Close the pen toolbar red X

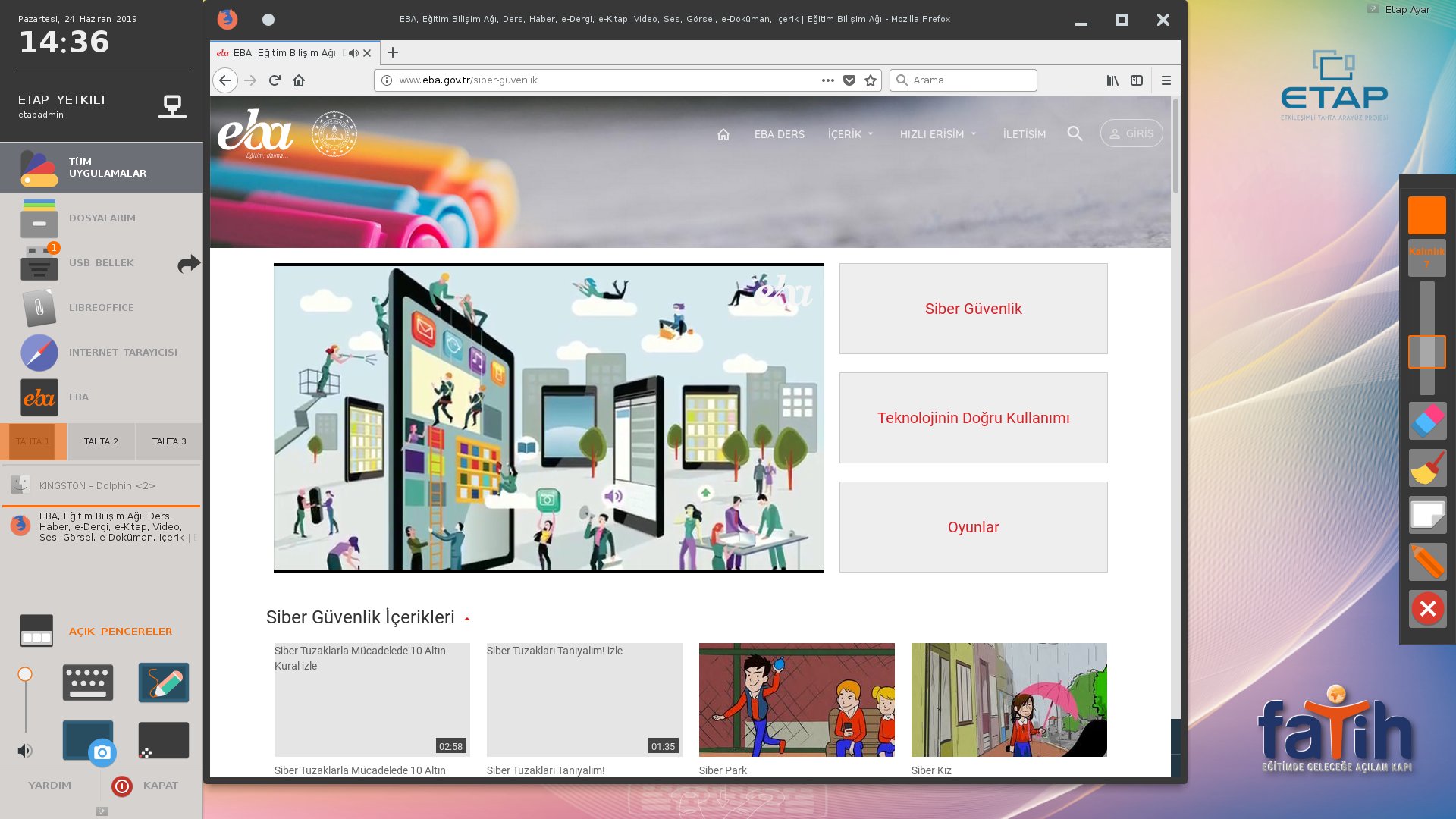1427,609
